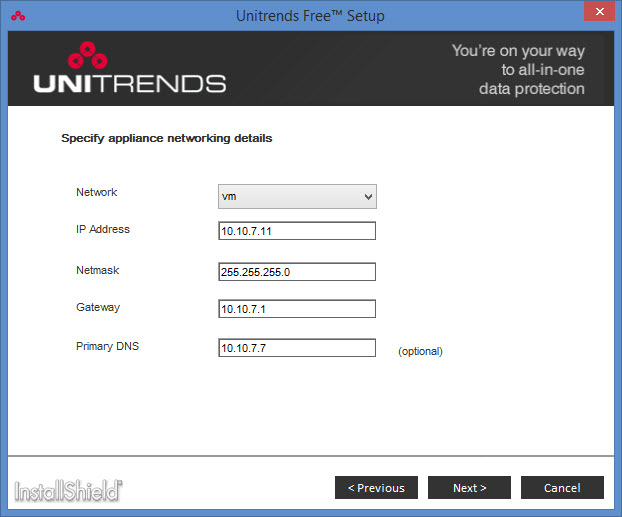Click the 'Netmask' label
This screenshot has height=517, width=622.
(x=98, y=270)
